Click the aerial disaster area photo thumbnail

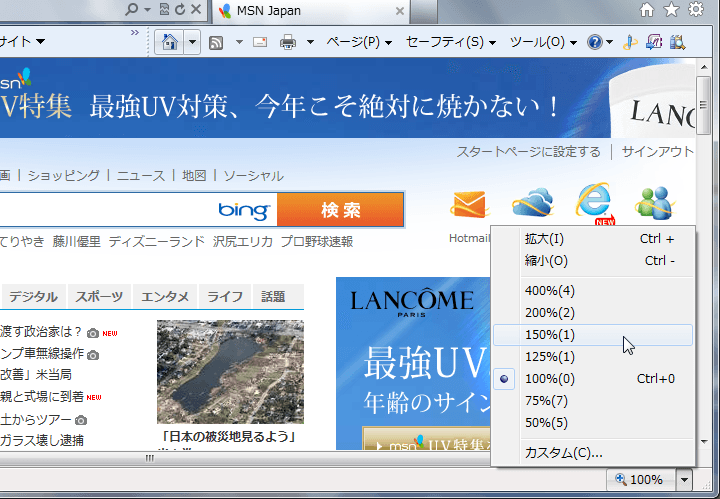click(x=230, y=371)
